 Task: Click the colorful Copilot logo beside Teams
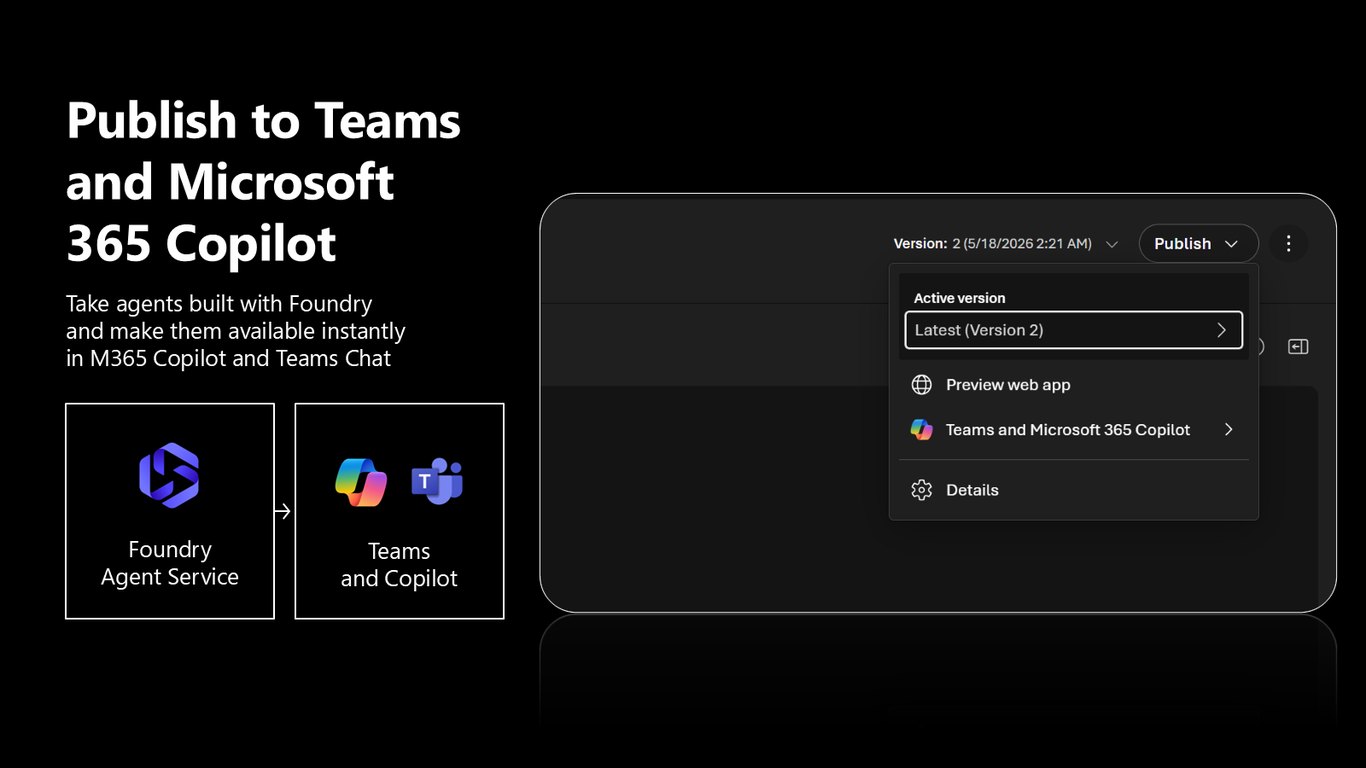[x=361, y=482]
